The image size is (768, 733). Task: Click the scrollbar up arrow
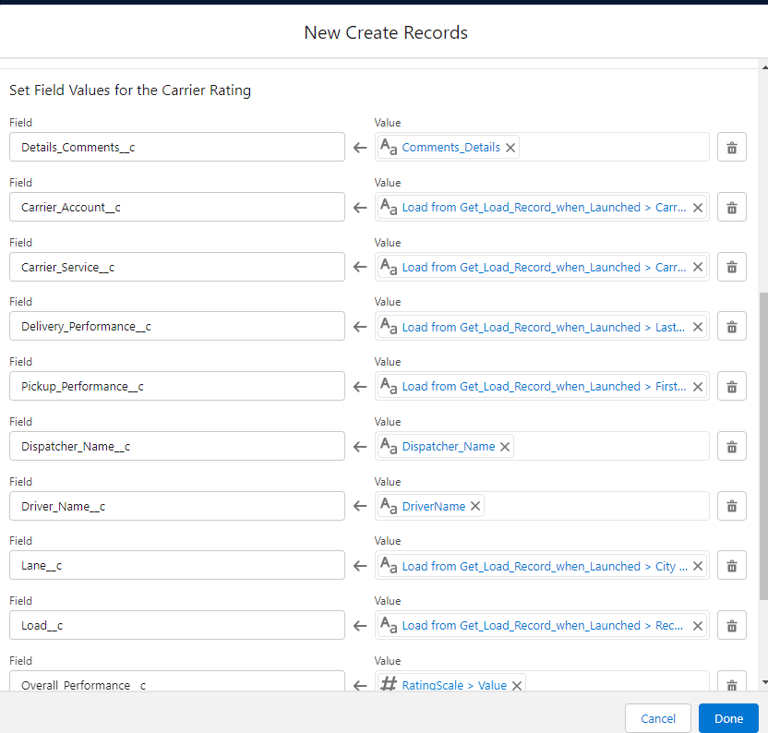pyautogui.click(x=765, y=67)
